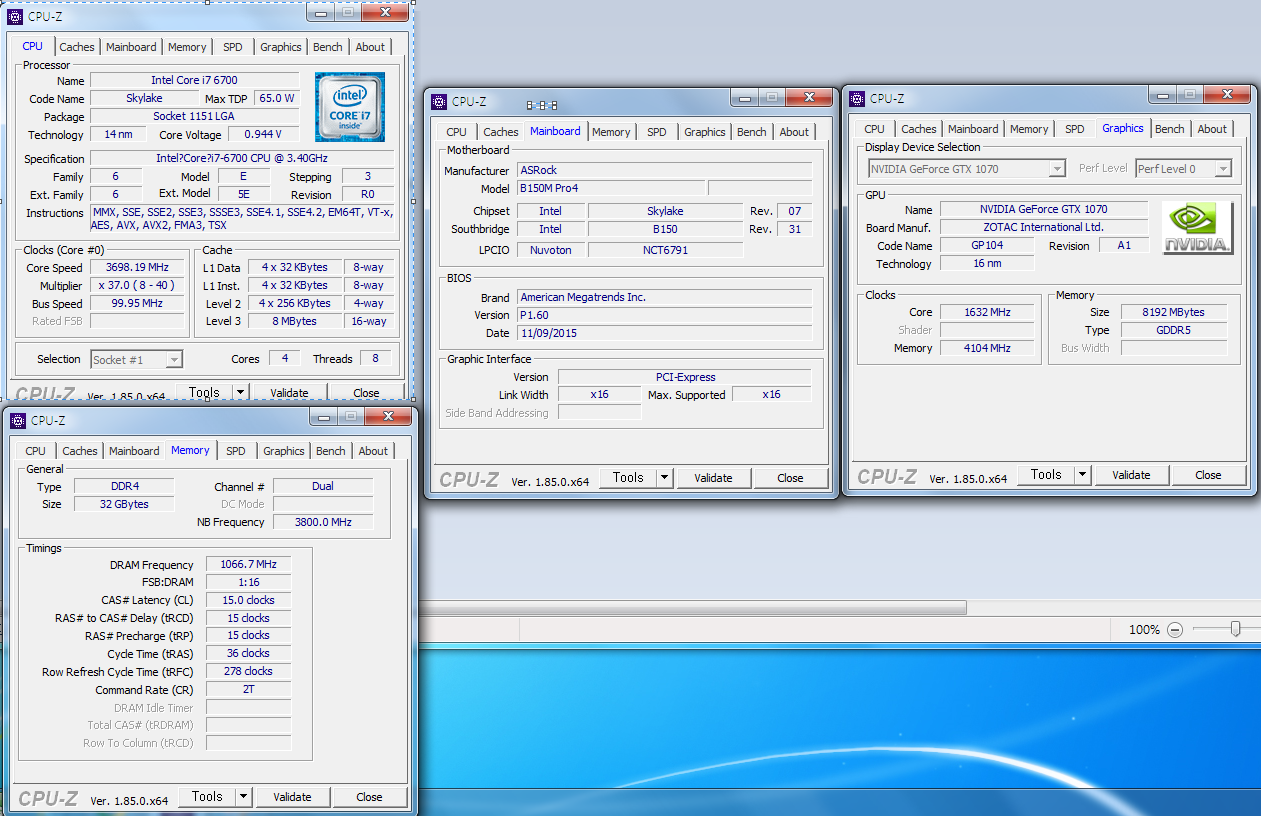Click the GPU memory Size "8192 MBytes"
Screen dimensions: 1261x816
click(x=1174, y=312)
